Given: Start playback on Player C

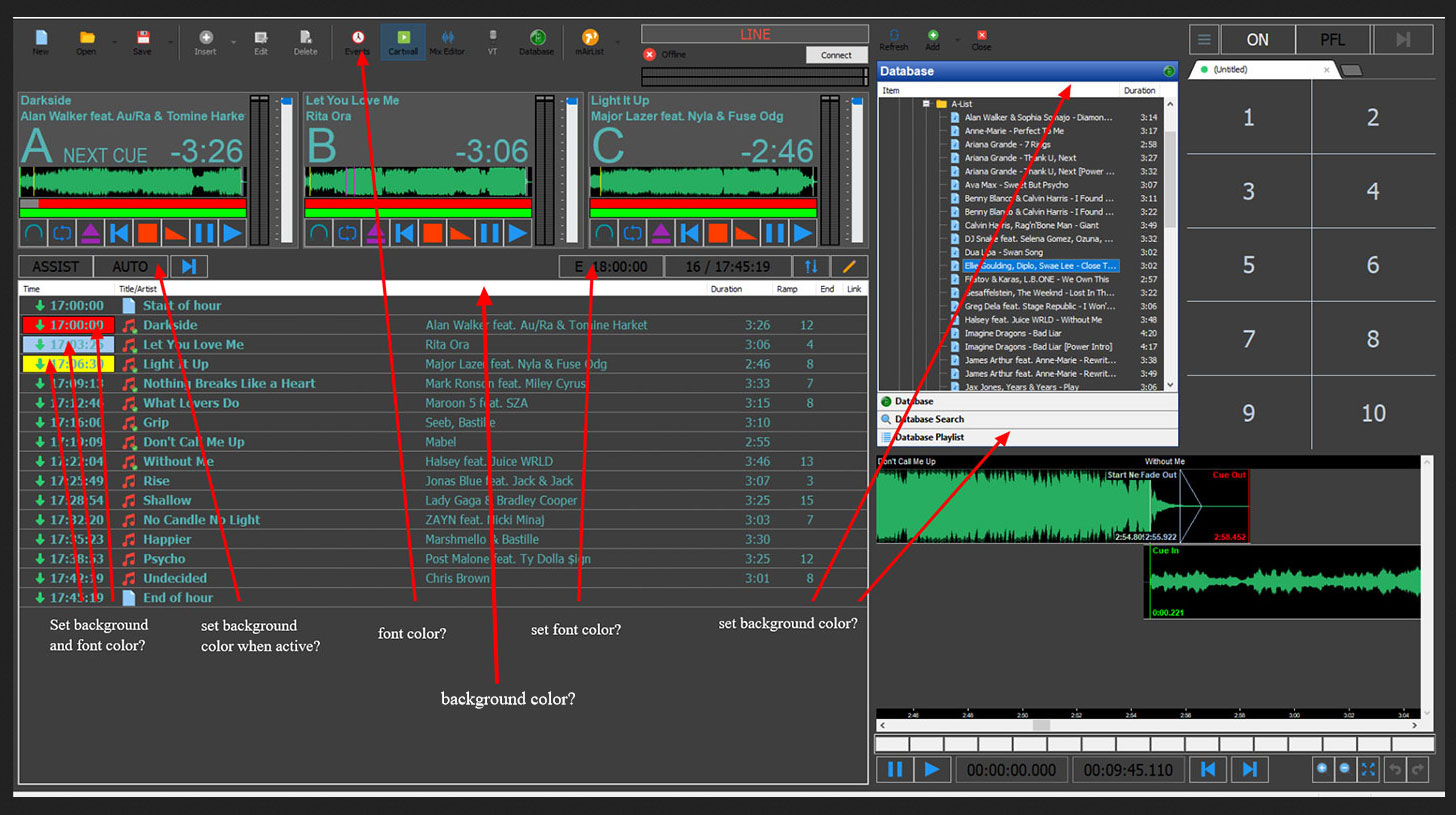Looking at the screenshot, I should coord(803,234).
